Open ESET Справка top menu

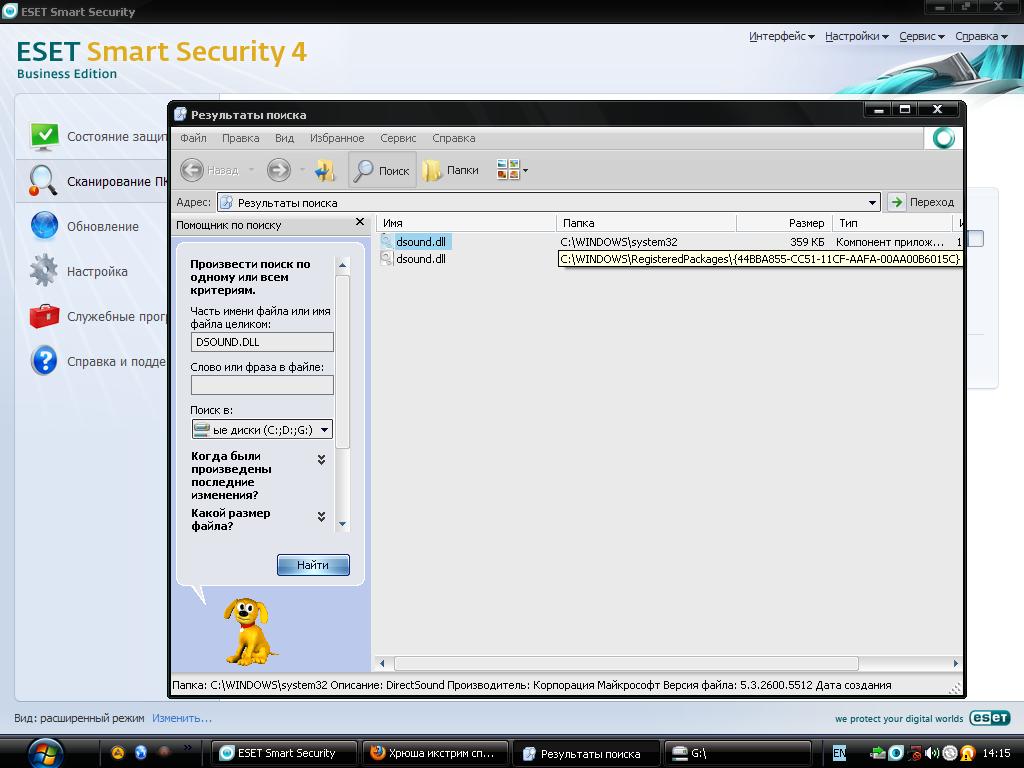click(x=982, y=37)
